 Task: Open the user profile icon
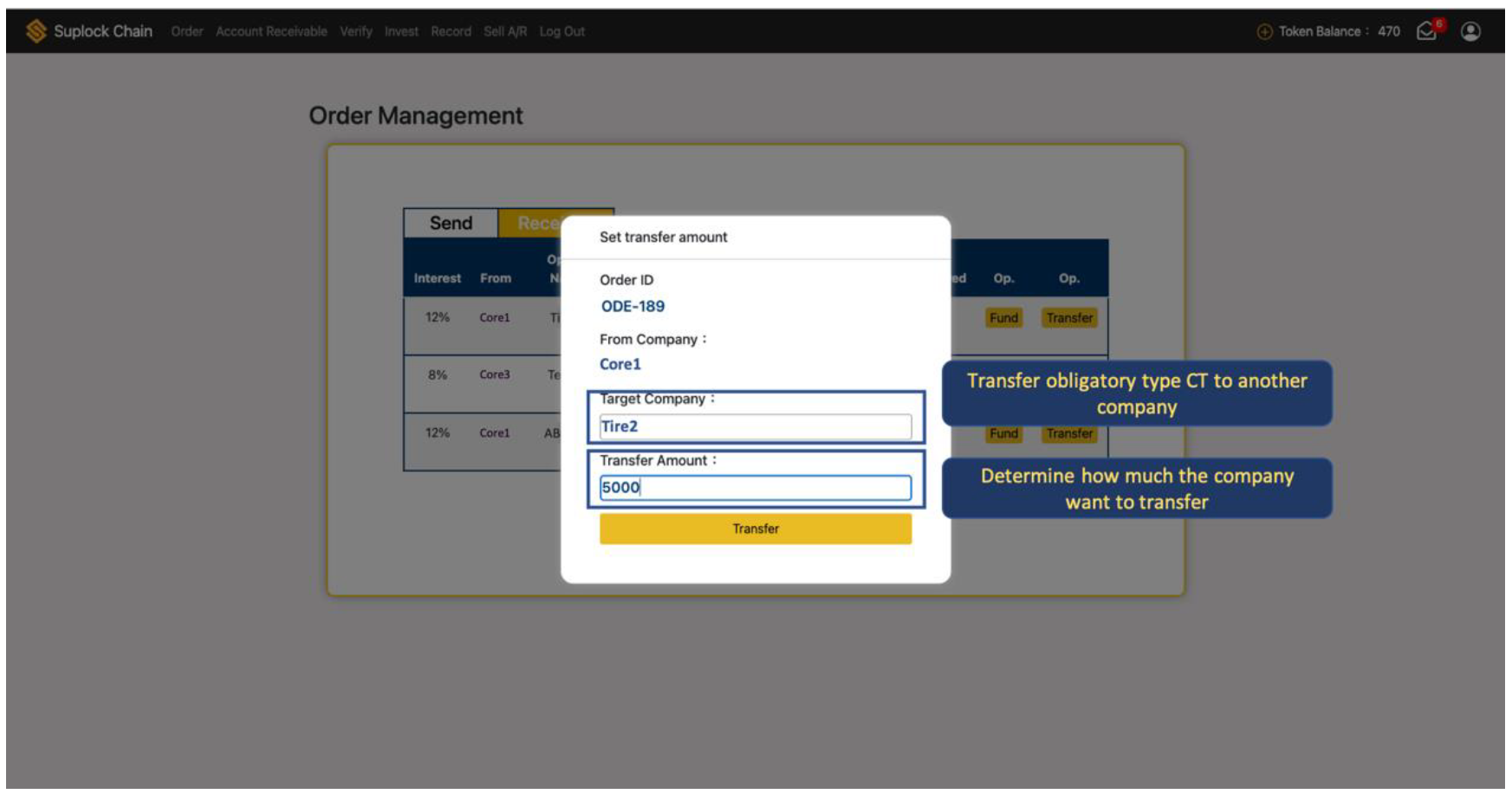pos(1470,31)
